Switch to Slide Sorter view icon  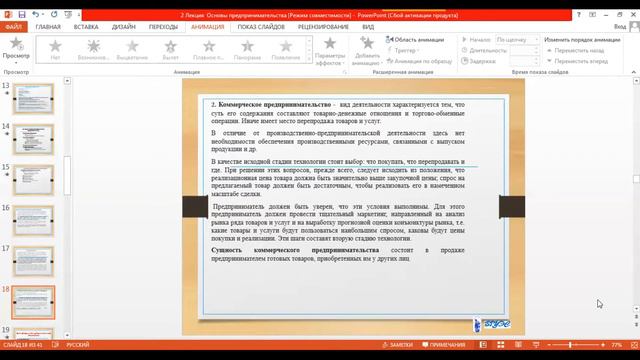501,345
